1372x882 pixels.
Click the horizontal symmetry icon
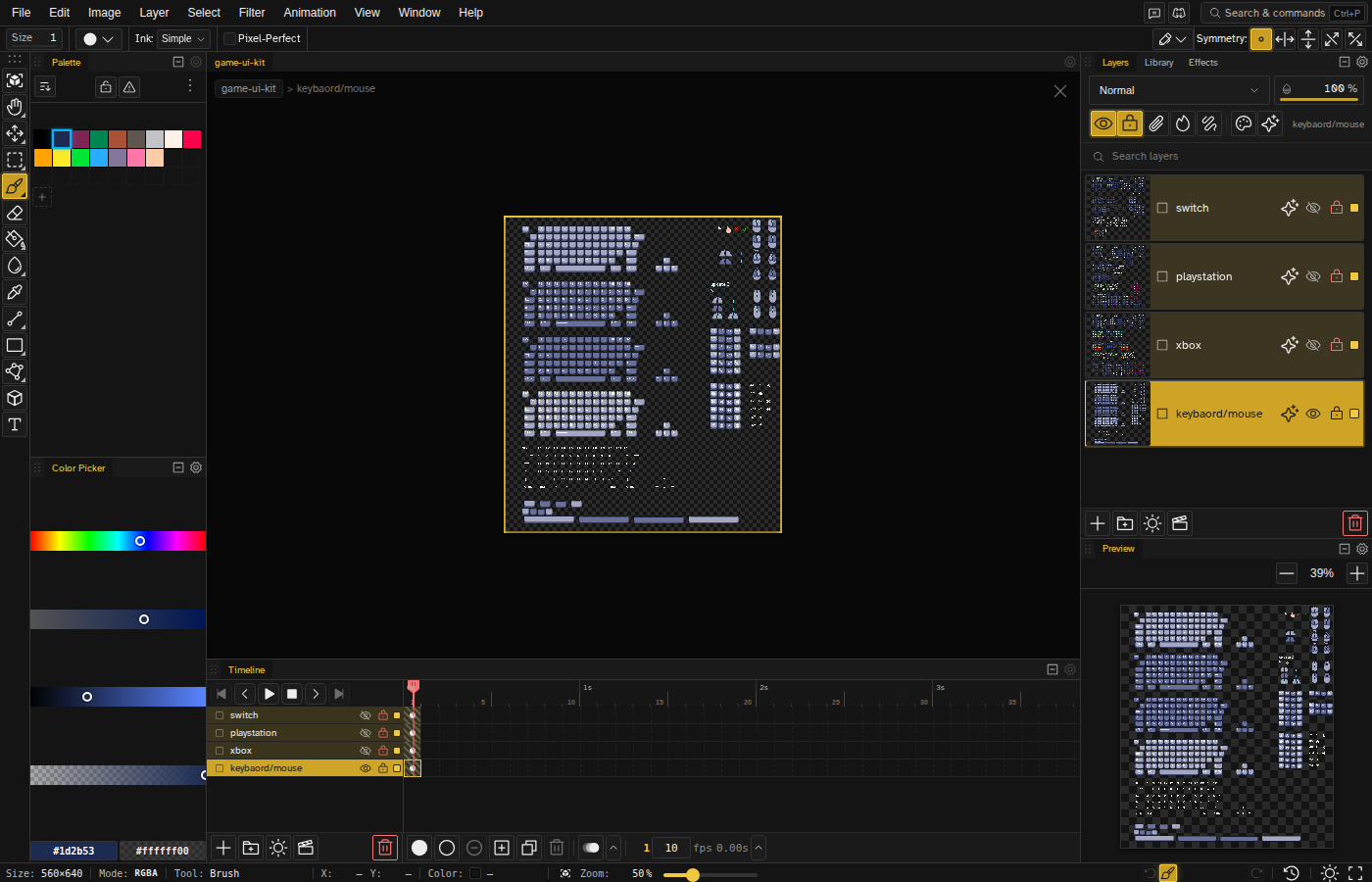pyautogui.click(x=1285, y=39)
